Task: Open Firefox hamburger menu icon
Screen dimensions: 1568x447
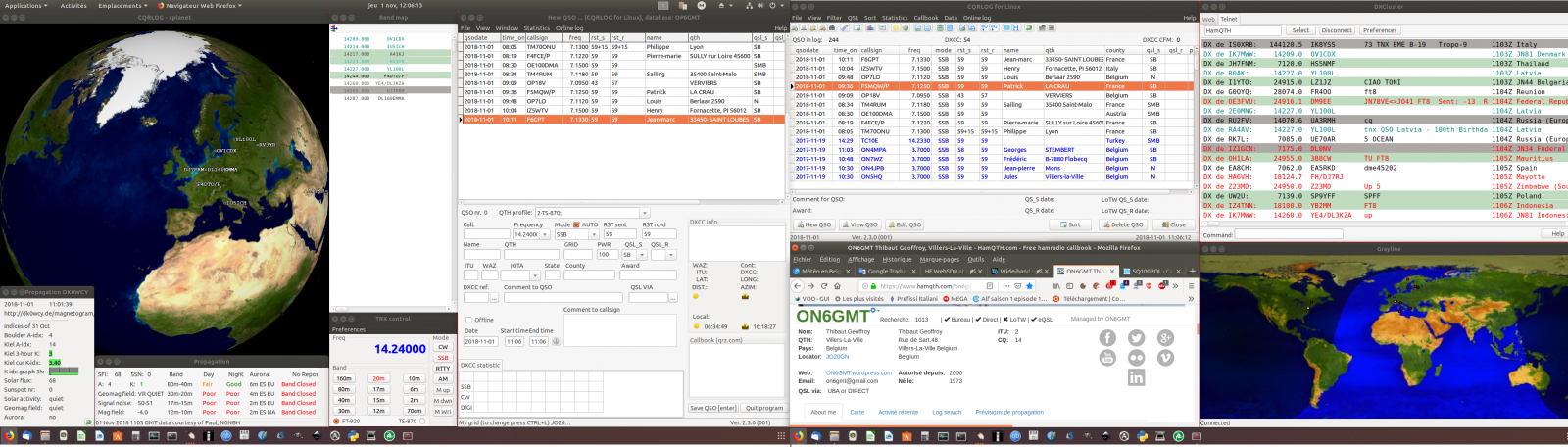Action: pos(1191,286)
